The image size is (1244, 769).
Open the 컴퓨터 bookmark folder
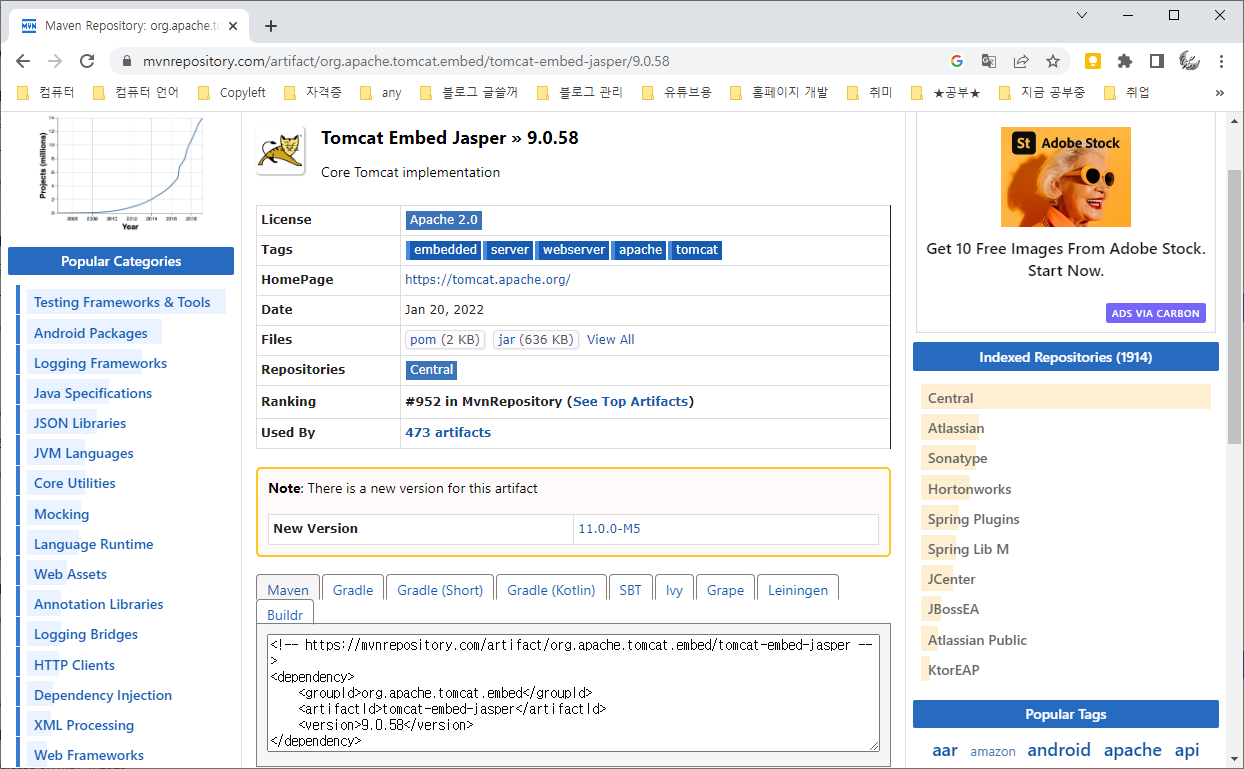point(46,92)
